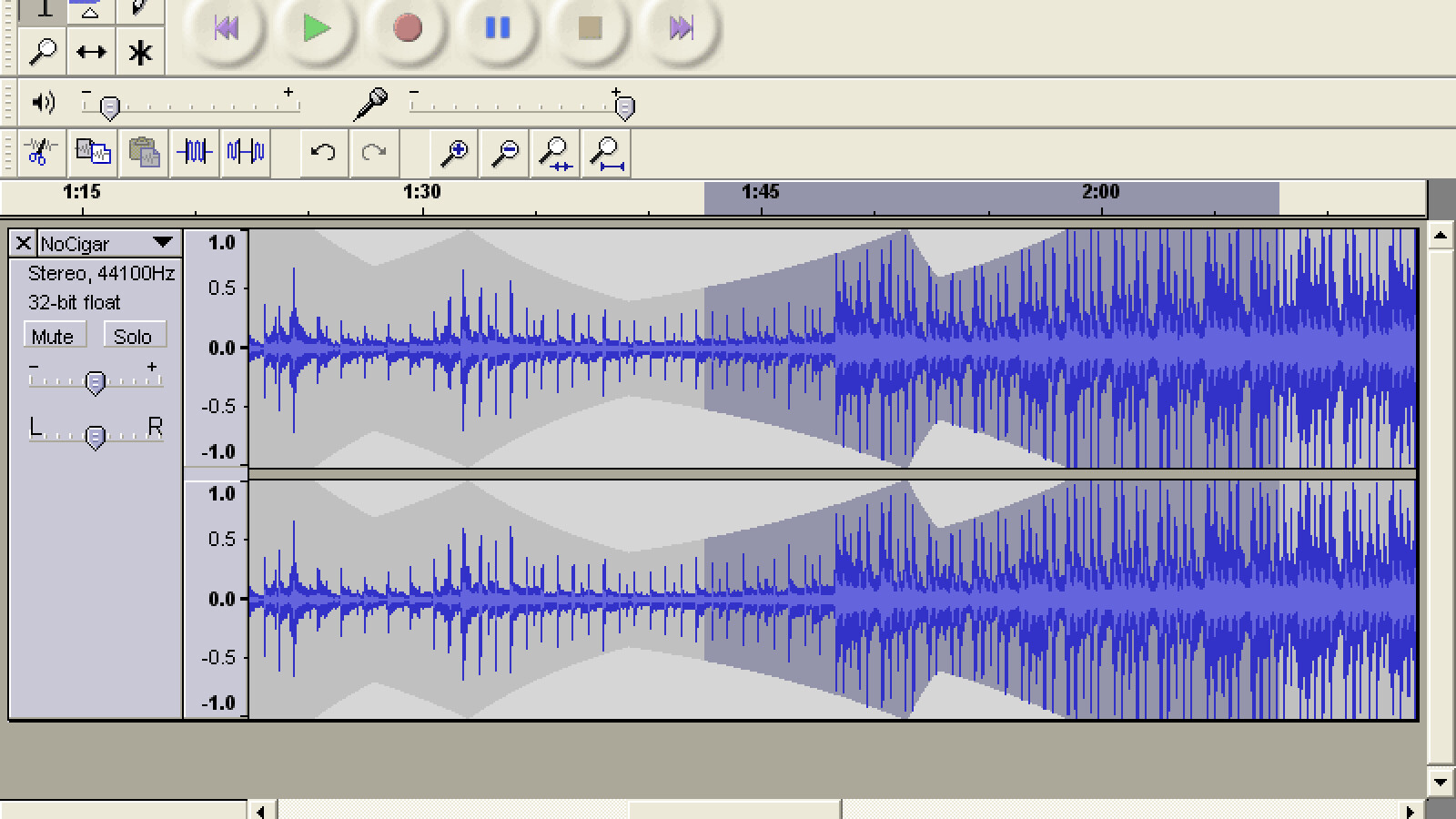Silence the selected audio
1456x819 pixels.
[246, 152]
